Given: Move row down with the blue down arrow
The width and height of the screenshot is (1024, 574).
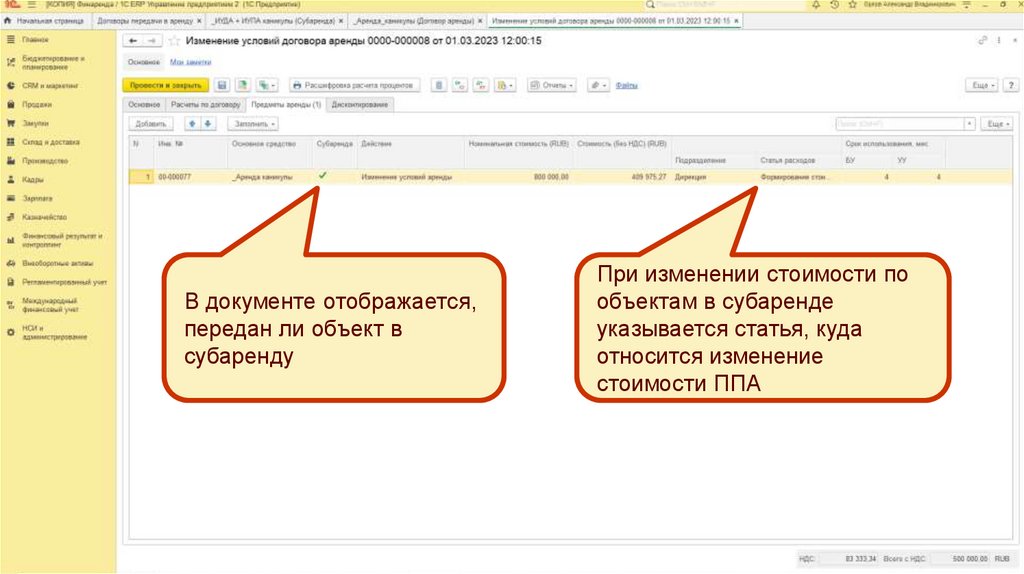Looking at the screenshot, I should point(208,124).
